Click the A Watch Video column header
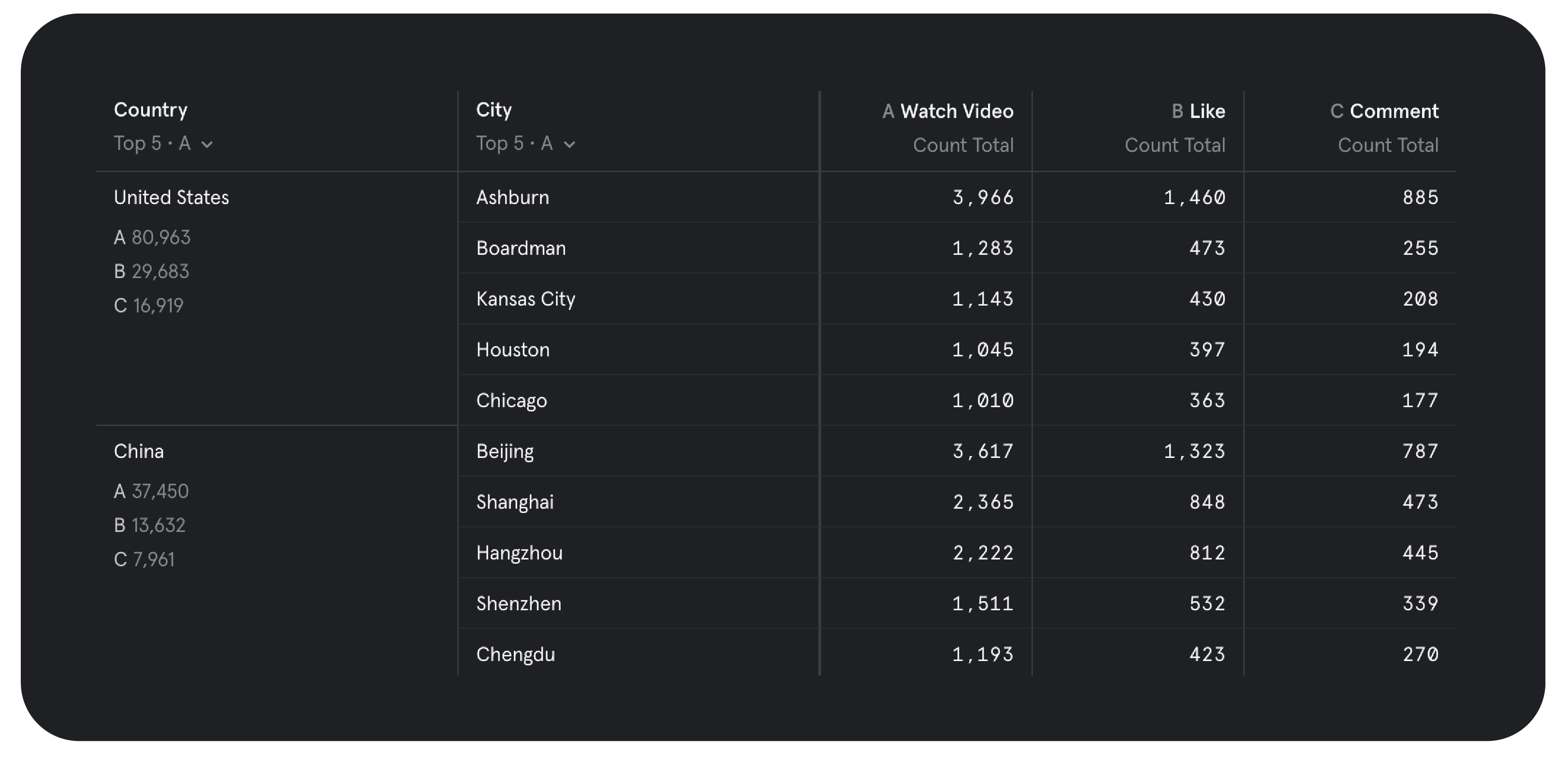Image resolution: width=1568 pixels, height=765 pixels. 948,111
